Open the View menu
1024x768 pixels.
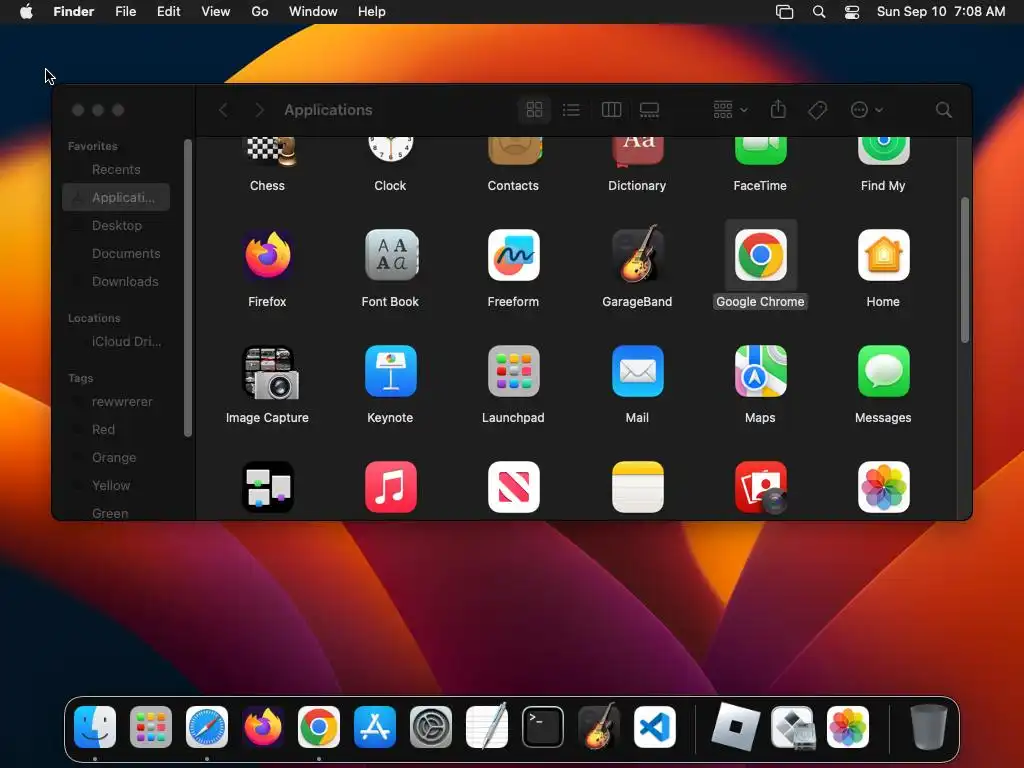coord(216,11)
